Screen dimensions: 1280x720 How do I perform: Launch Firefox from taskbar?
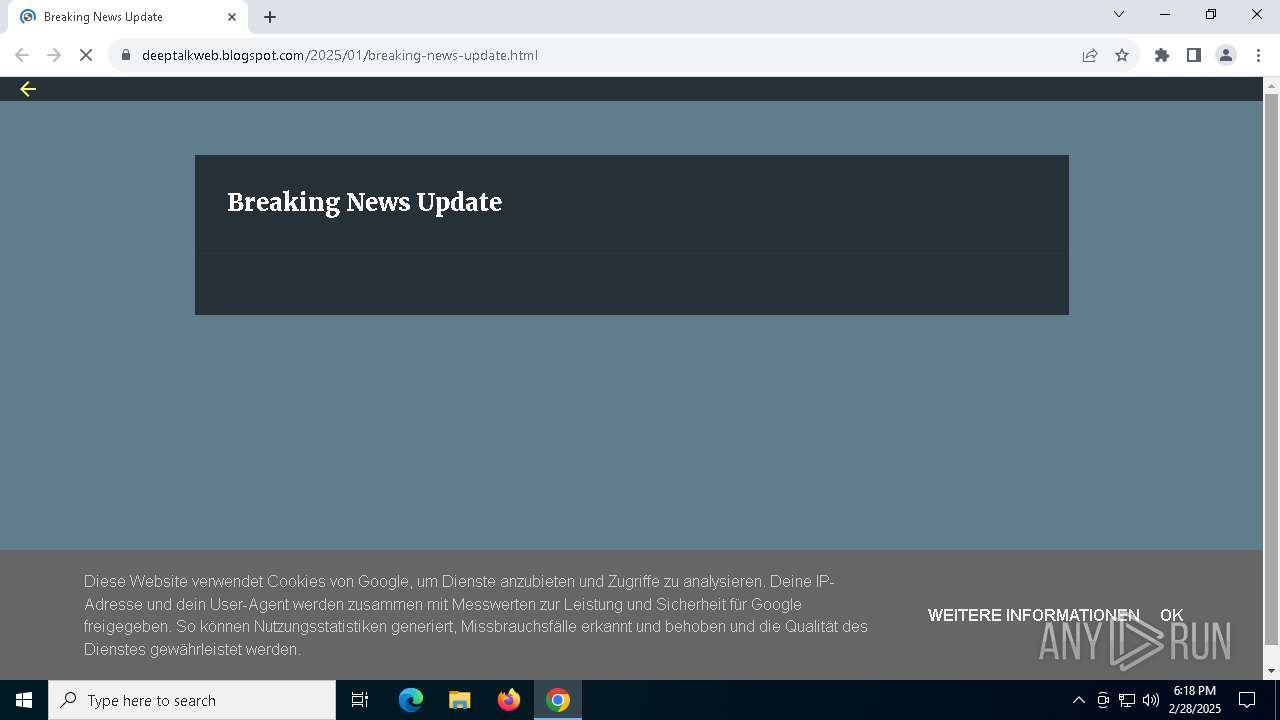[x=509, y=700]
